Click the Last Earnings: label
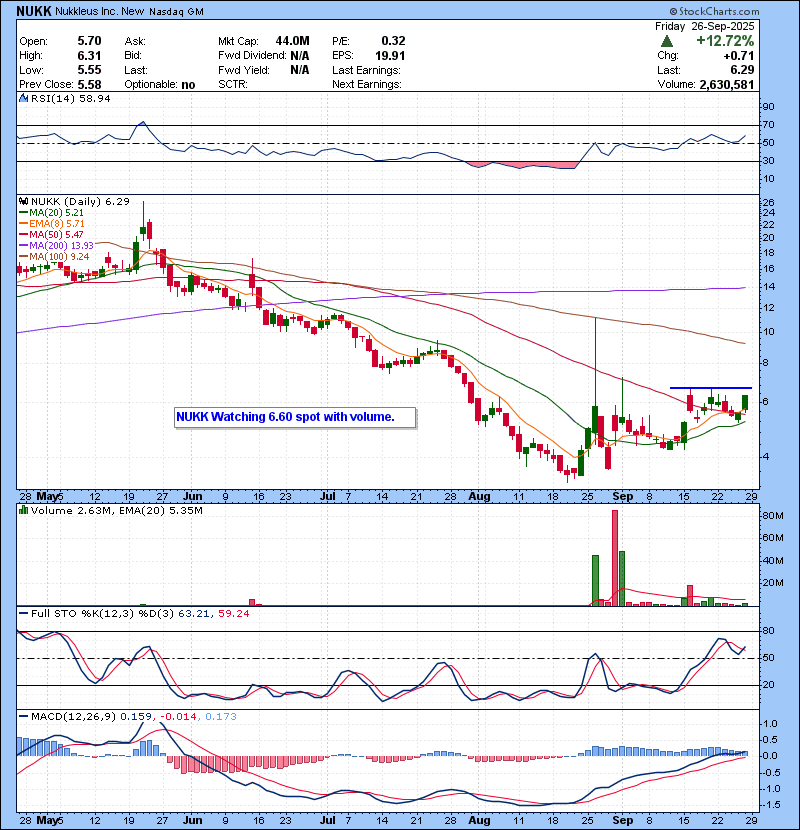Screen dimensions: 800x830 (366, 70)
